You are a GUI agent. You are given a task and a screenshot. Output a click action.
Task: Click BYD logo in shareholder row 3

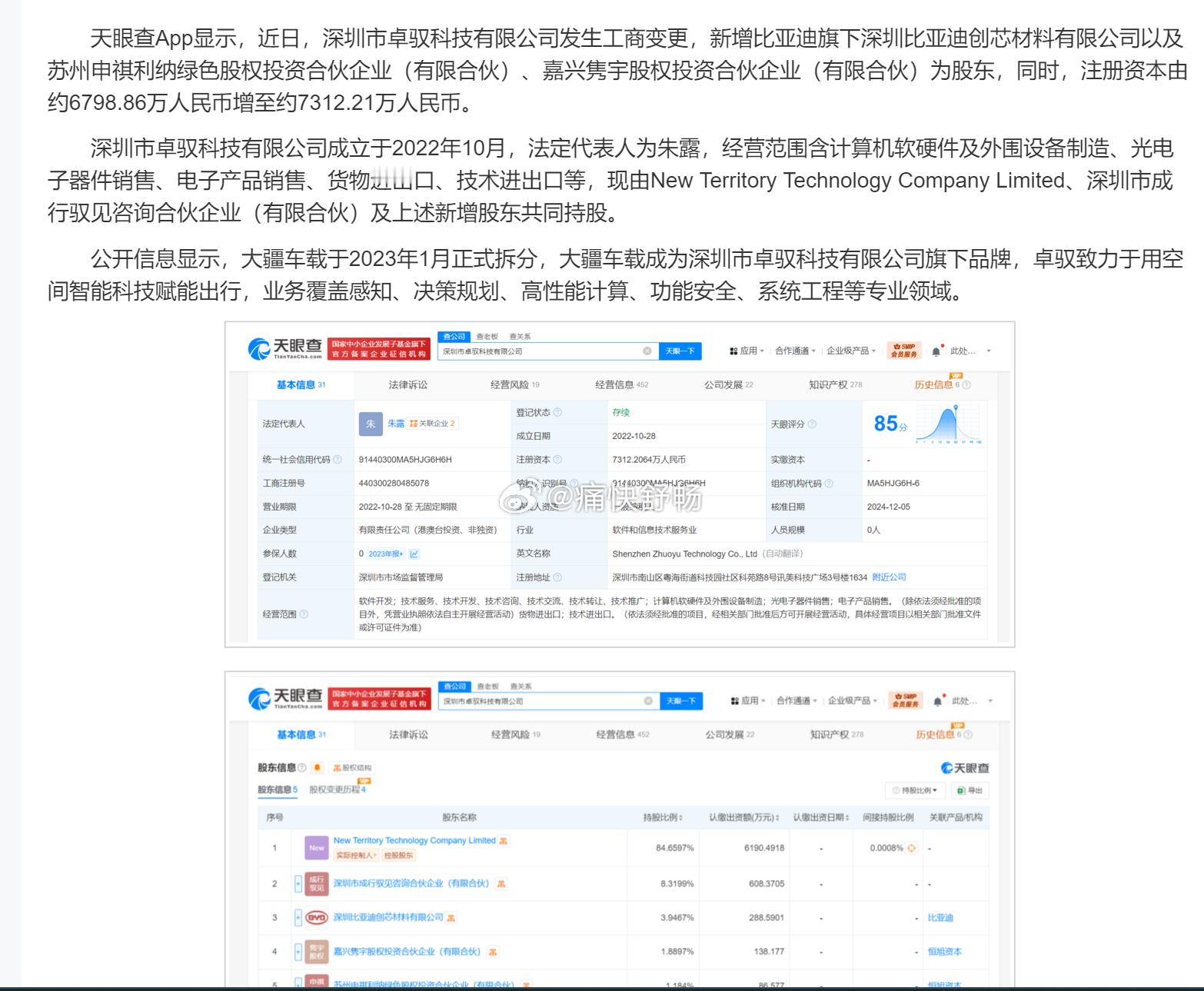point(317,918)
